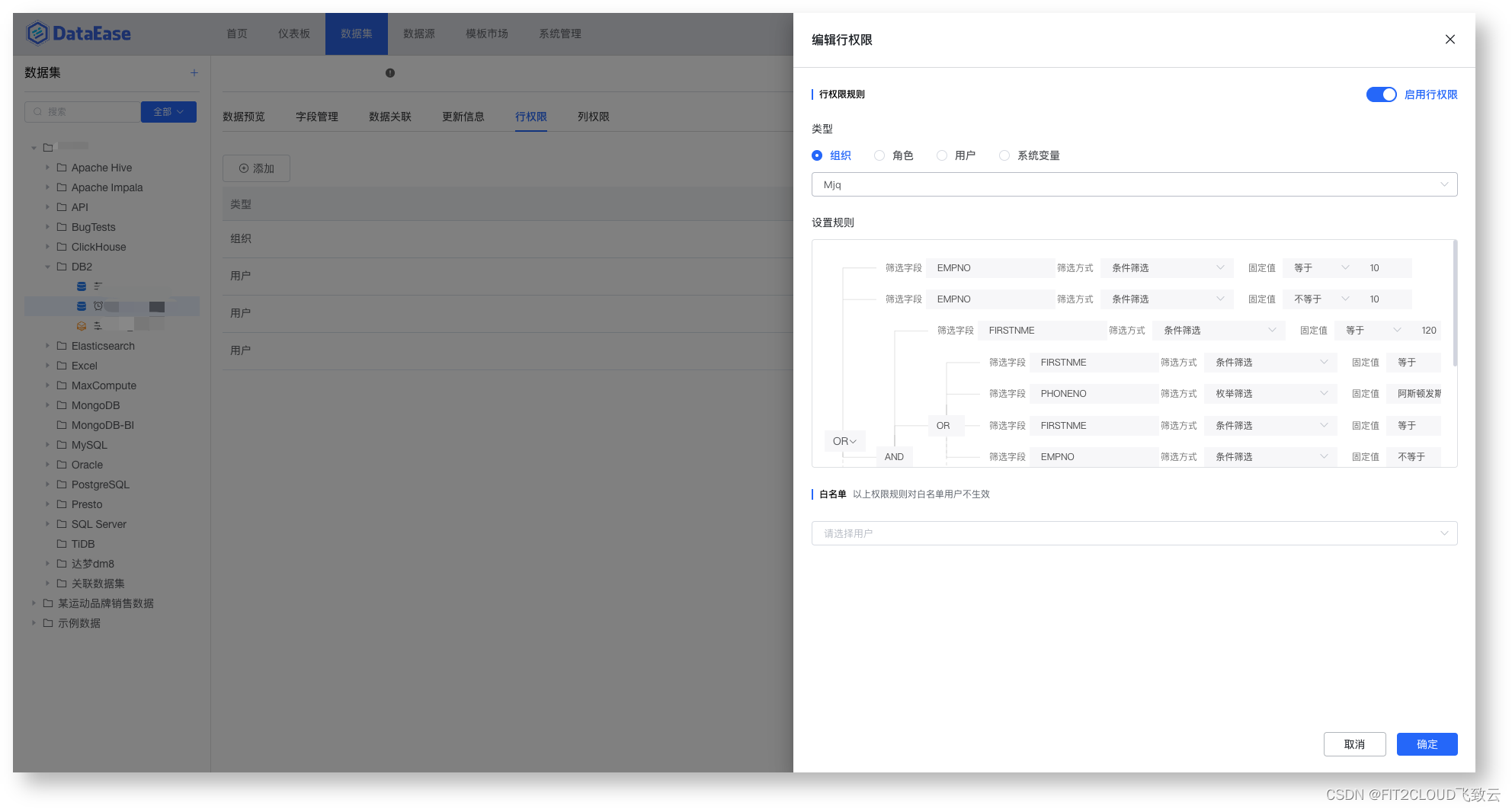Click the MongoDB-BI folder icon
This screenshot has width=1512, height=809.
(x=62, y=425)
